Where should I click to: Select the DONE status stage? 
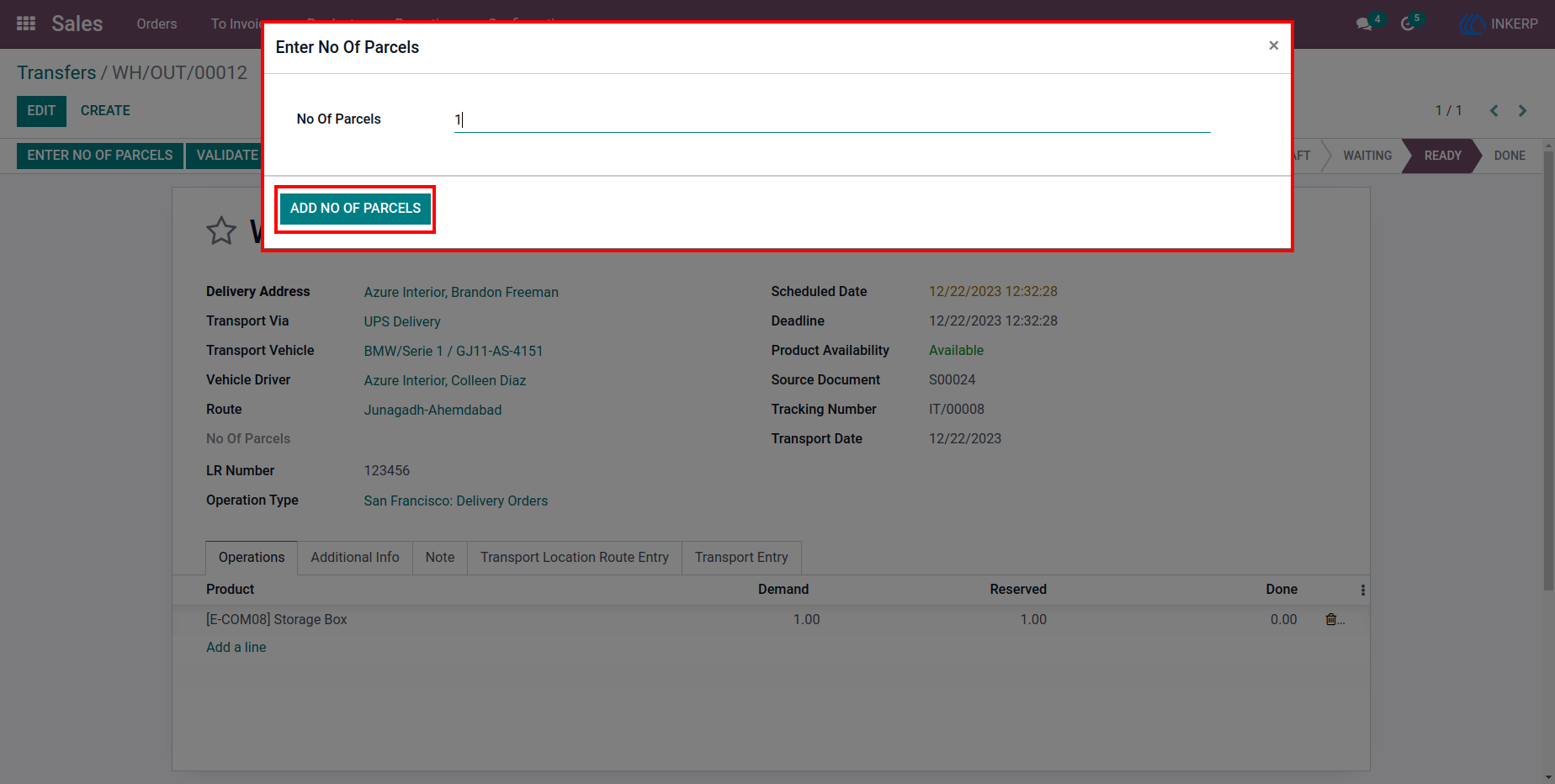[1510, 156]
